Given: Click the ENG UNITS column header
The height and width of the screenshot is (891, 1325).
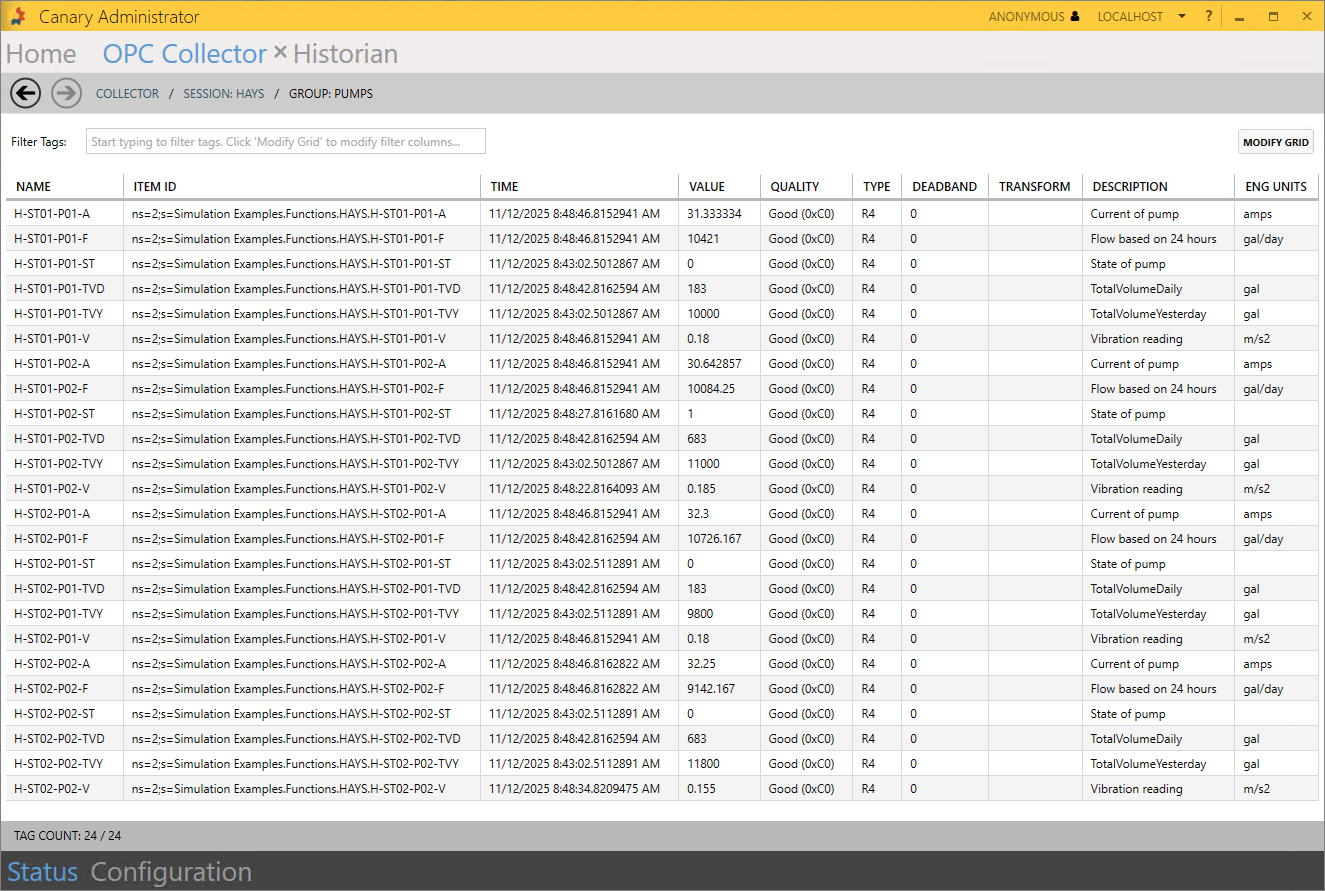Looking at the screenshot, I should 1275,187.
